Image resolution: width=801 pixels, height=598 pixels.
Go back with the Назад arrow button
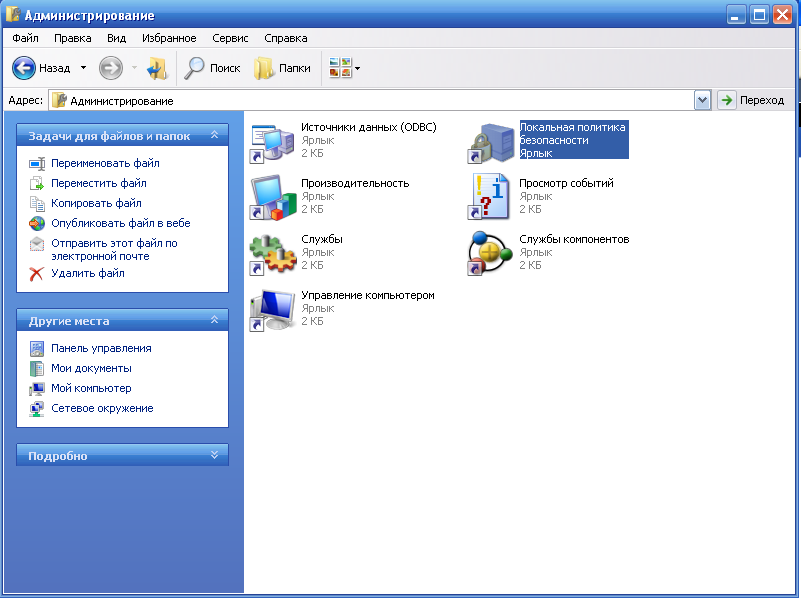pyautogui.click(x=23, y=68)
